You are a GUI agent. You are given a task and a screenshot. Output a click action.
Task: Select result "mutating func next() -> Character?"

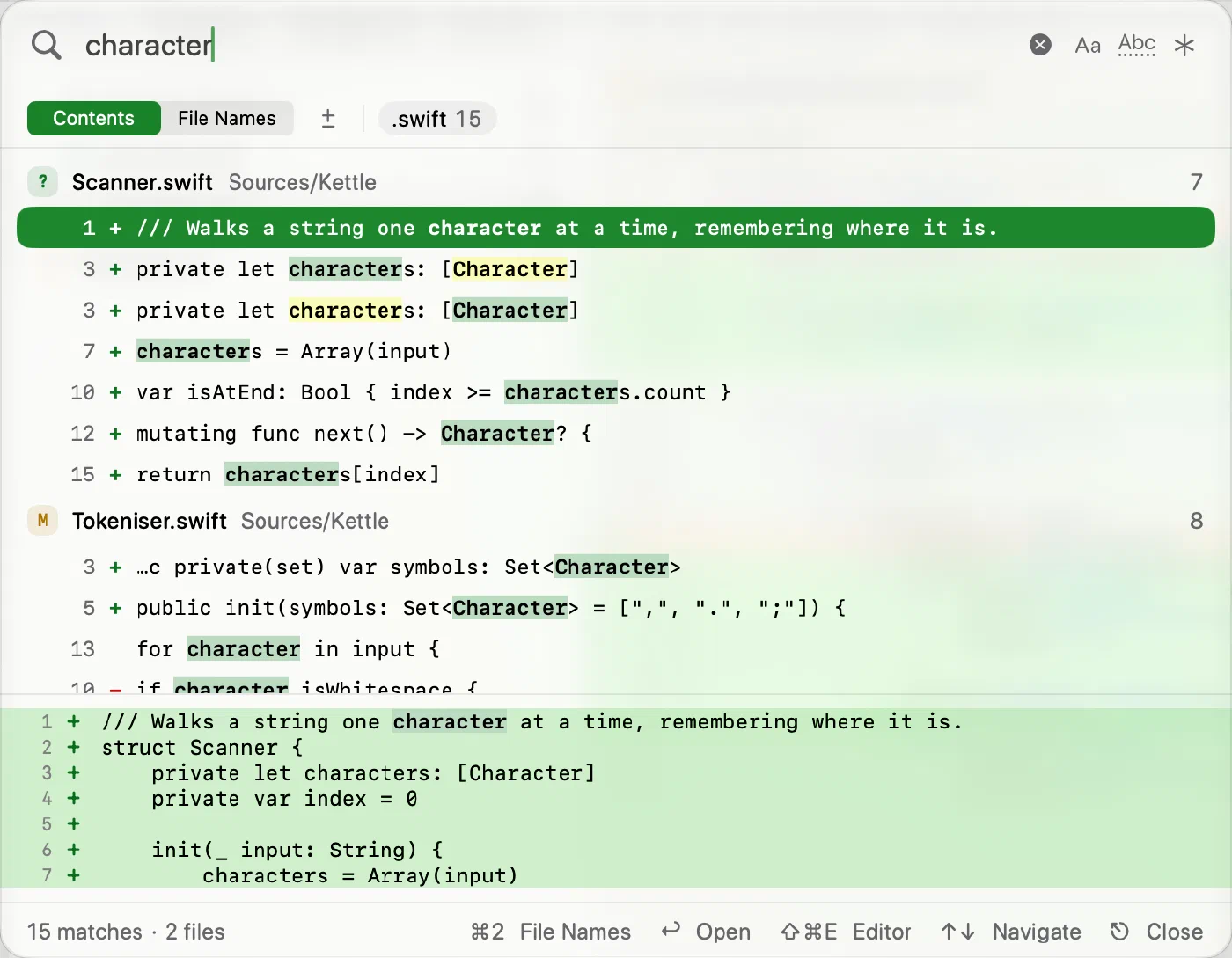click(x=616, y=434)
